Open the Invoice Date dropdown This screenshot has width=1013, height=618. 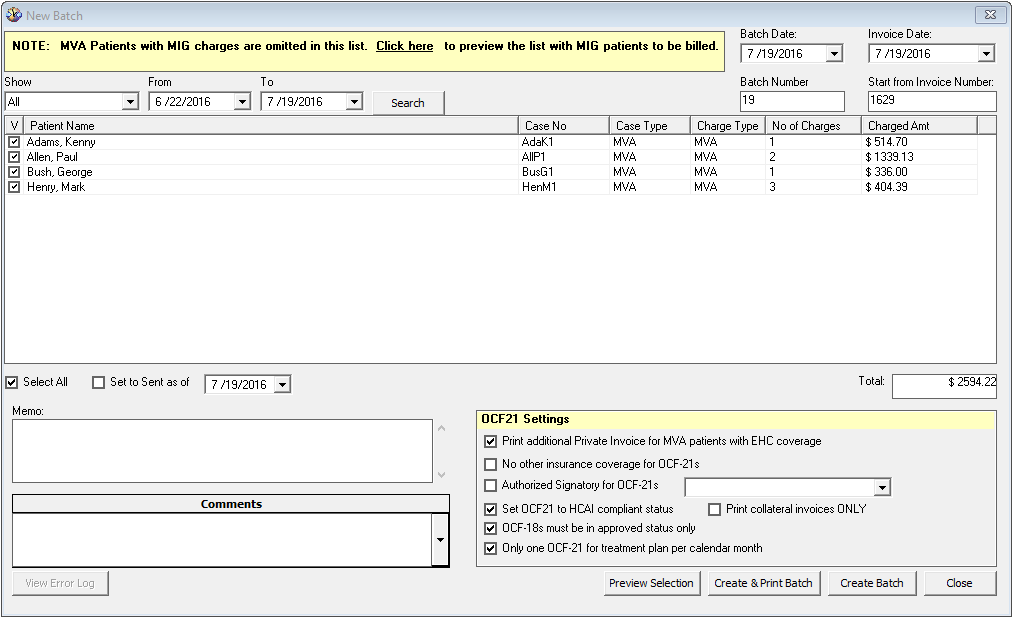(x=988, y=53)
